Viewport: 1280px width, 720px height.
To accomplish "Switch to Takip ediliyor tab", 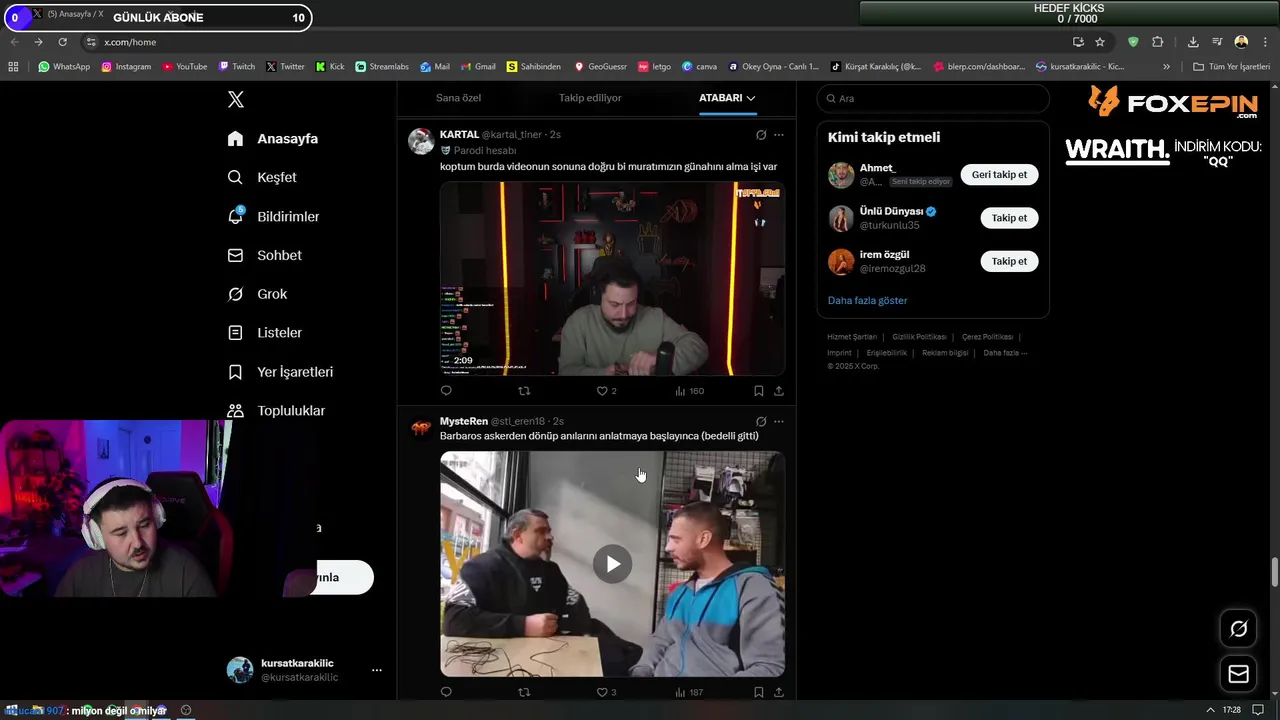I will click(590, 98).
